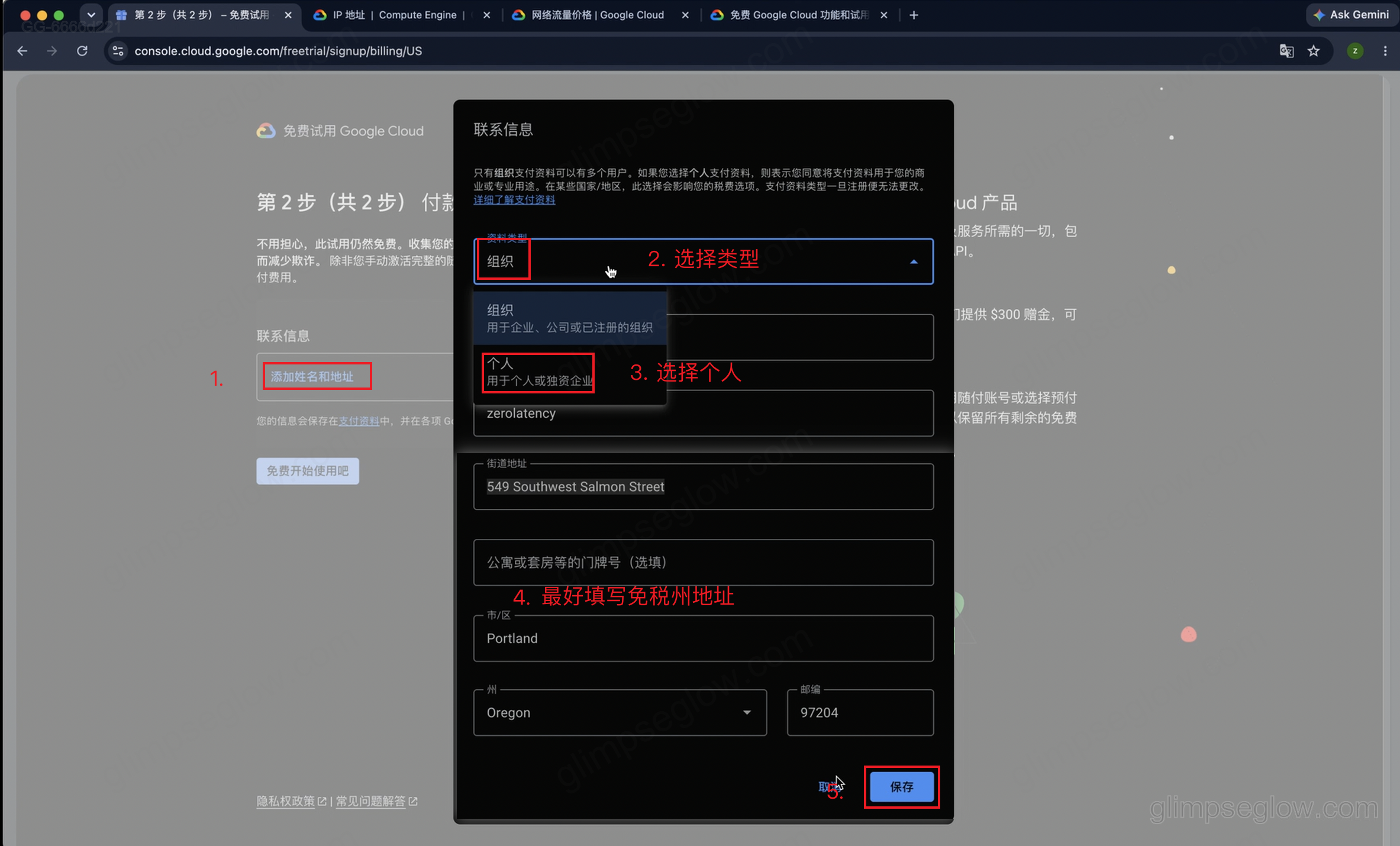Image resolution: width=1400 pixels, height=846 pixels.
Task: Click the 保存 button
Action: 901,787
